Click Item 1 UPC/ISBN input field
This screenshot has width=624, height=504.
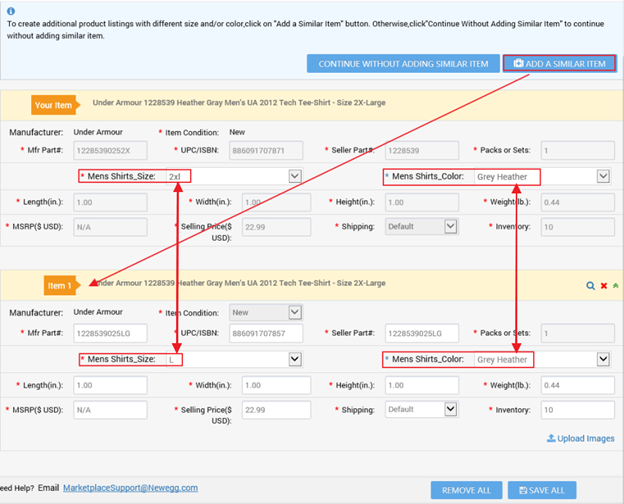(266, 333)
